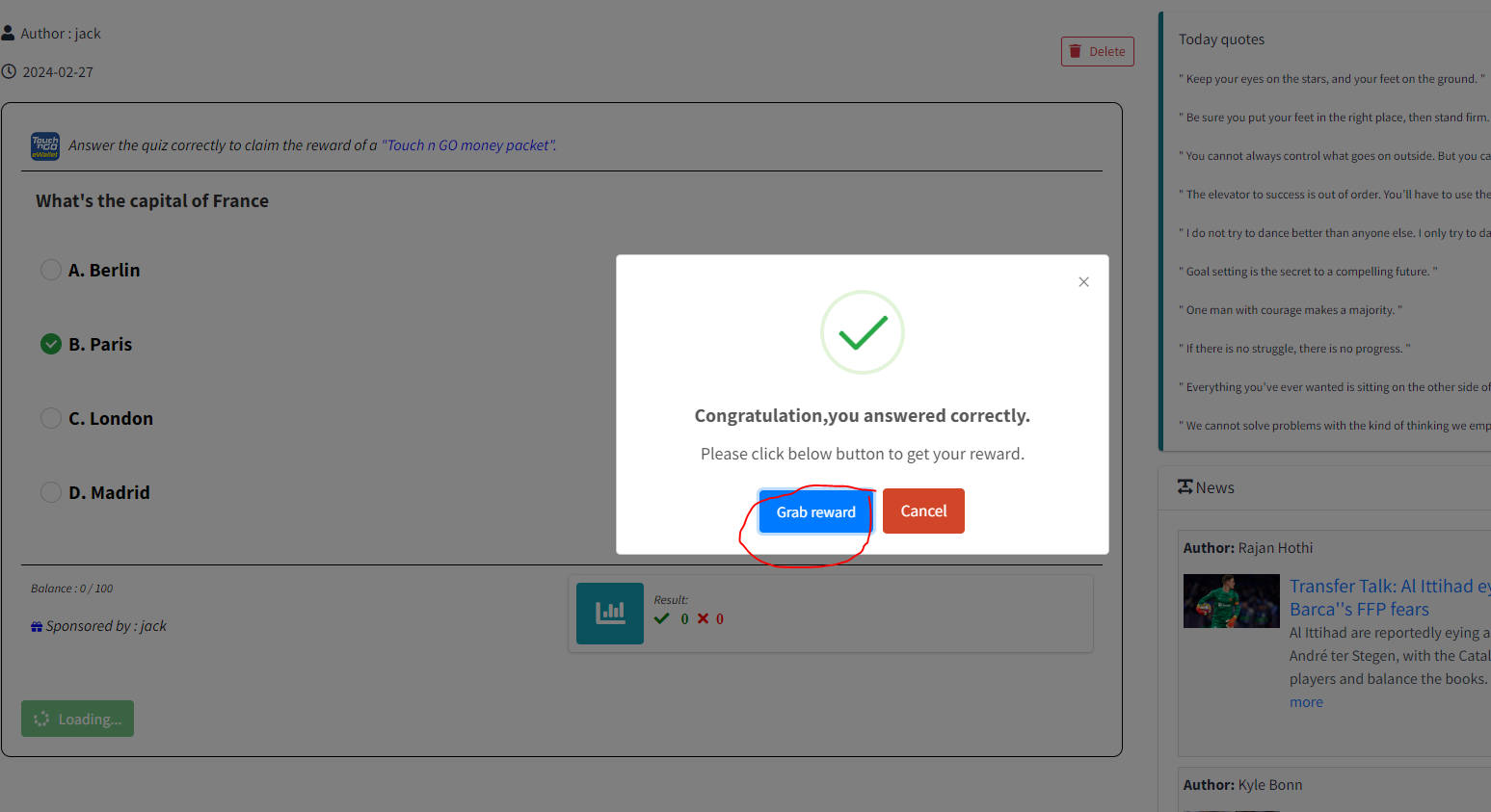Viewport: 1491px width, 812px height.
Task: Click the Touch n Go eWallet logo
Action: point(45,146)
